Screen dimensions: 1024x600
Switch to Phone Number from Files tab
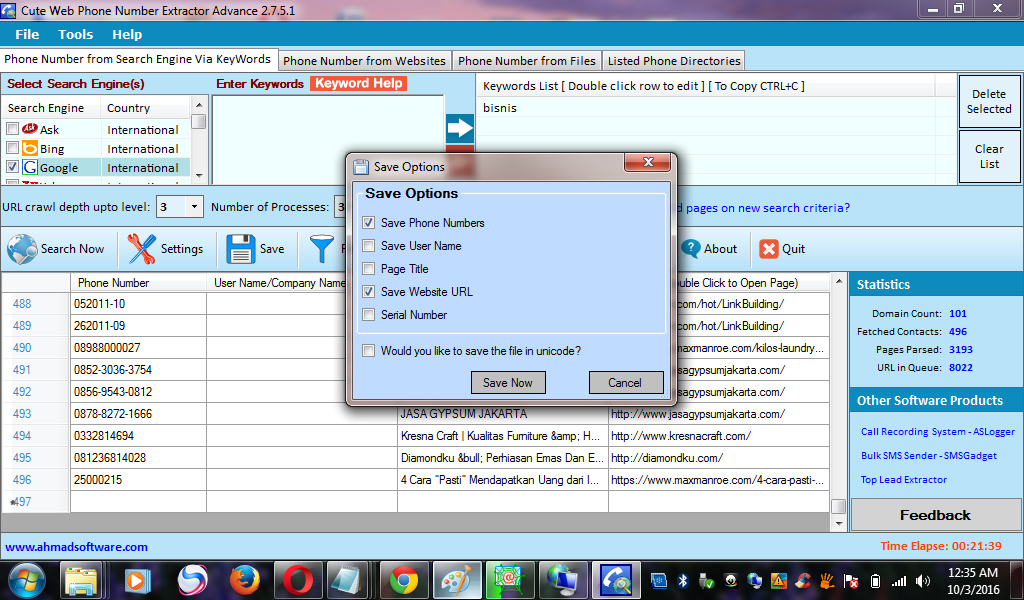point(526,61)
